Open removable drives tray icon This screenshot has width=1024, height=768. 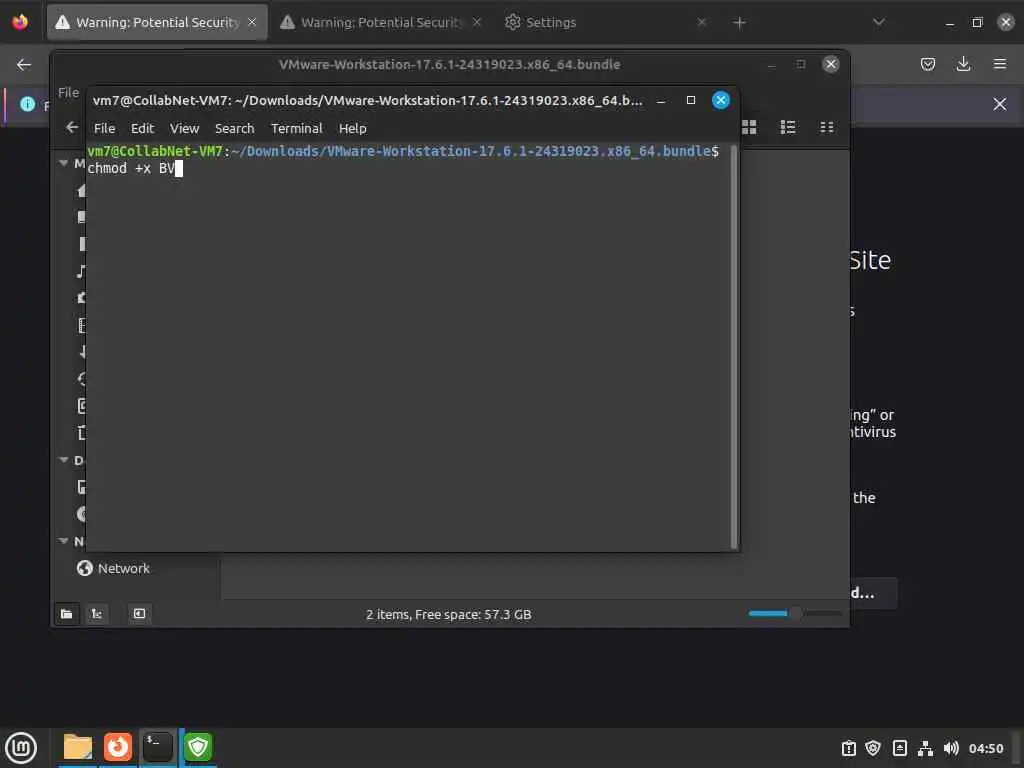899,748
